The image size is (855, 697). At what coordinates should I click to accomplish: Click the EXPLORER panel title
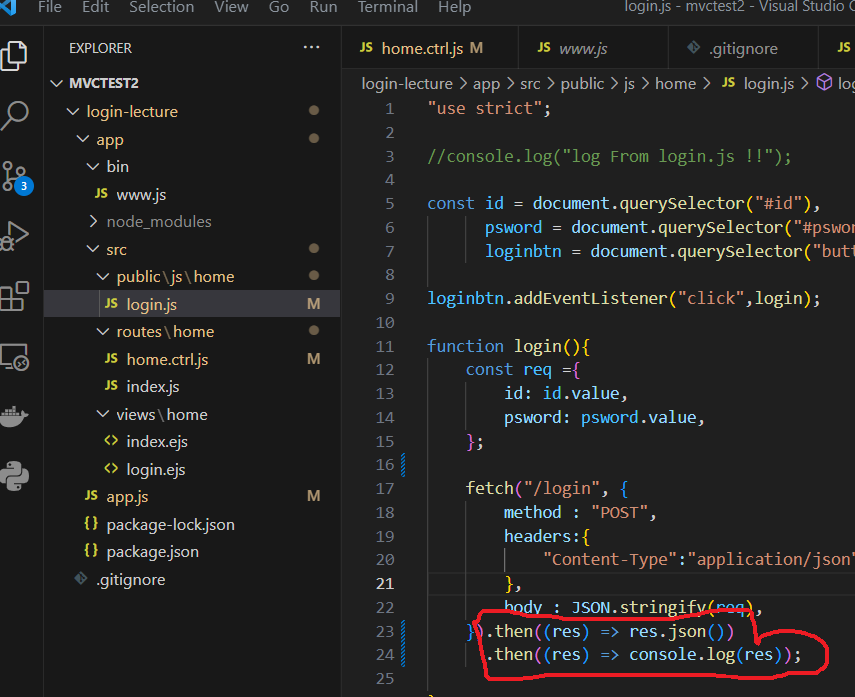pos(100,48)
